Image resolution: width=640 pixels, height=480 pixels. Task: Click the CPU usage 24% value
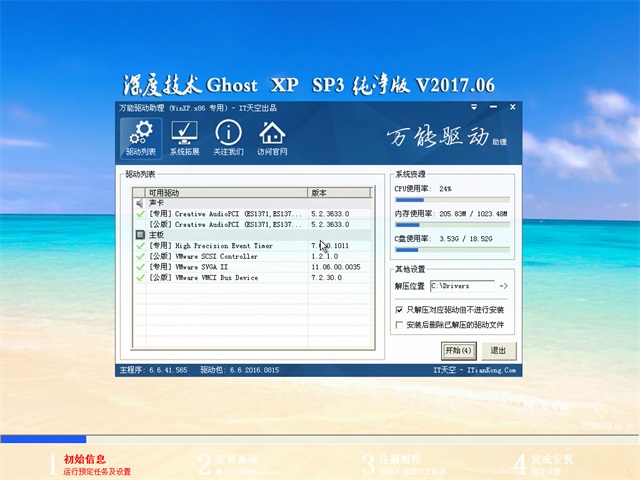445,189
